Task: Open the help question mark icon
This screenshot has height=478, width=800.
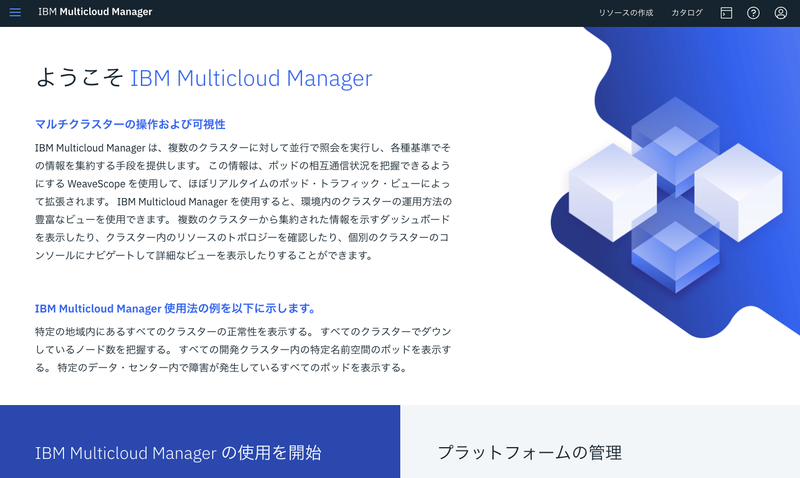Action: [753, 13]
